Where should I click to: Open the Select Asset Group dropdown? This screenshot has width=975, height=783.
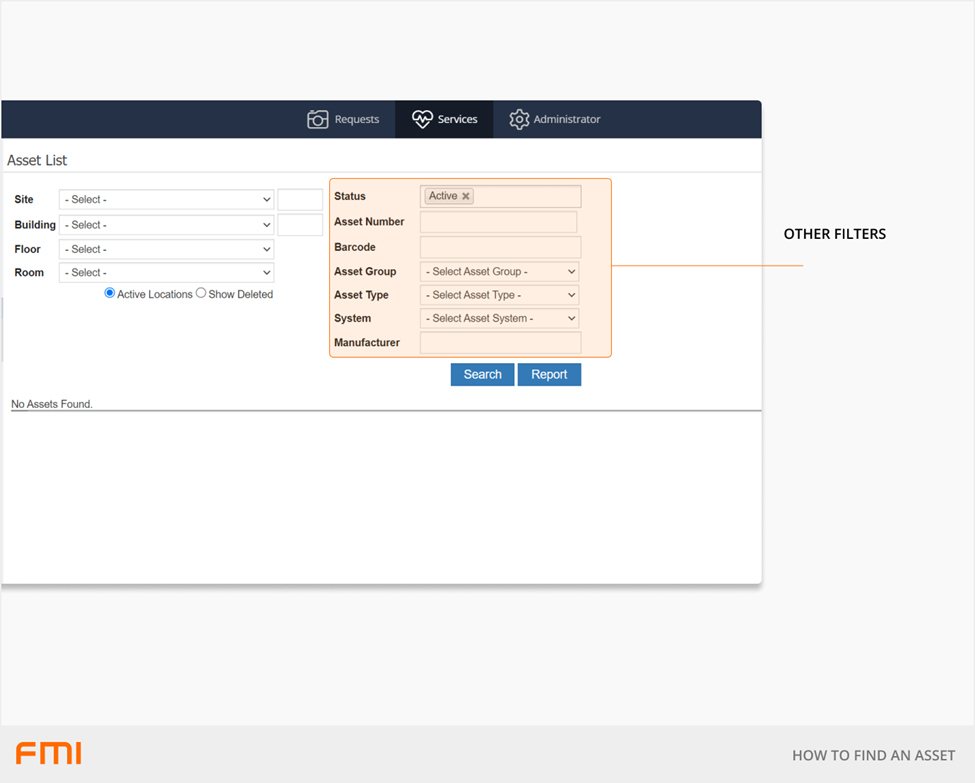coord(499,272)
